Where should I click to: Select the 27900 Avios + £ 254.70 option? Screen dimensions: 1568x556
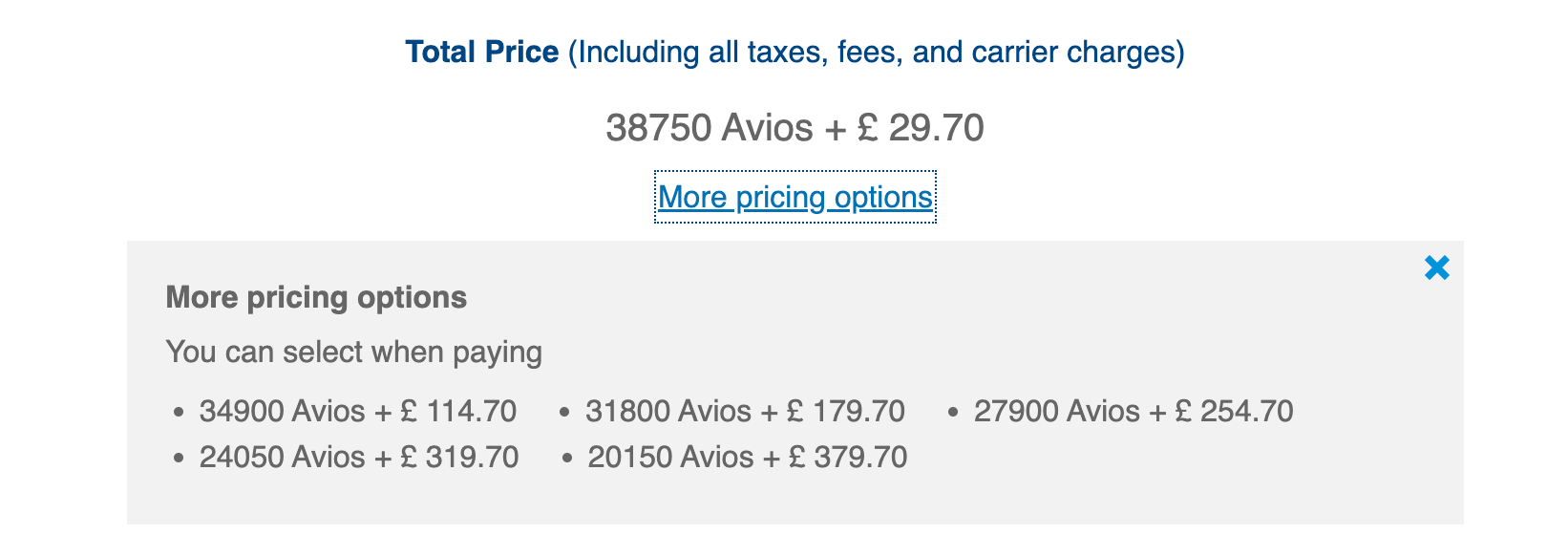(x=1133, y=412)
